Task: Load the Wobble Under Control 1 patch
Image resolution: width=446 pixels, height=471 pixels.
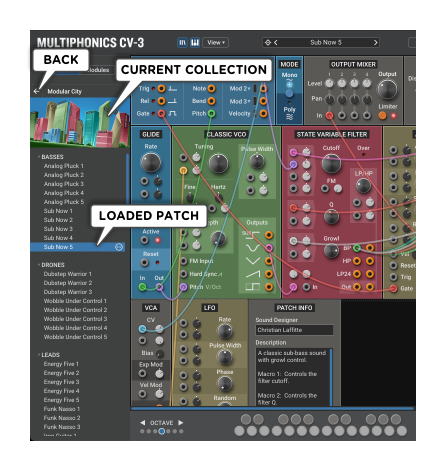Action: coord(75,301)
